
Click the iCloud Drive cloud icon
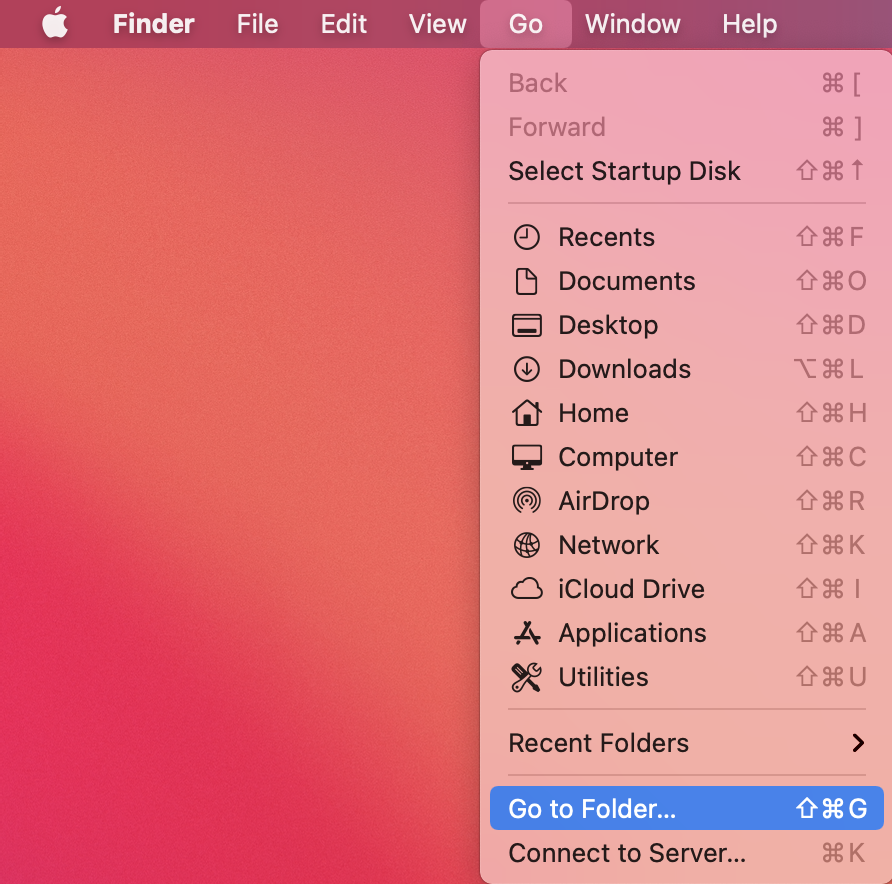tap(526, 589)
